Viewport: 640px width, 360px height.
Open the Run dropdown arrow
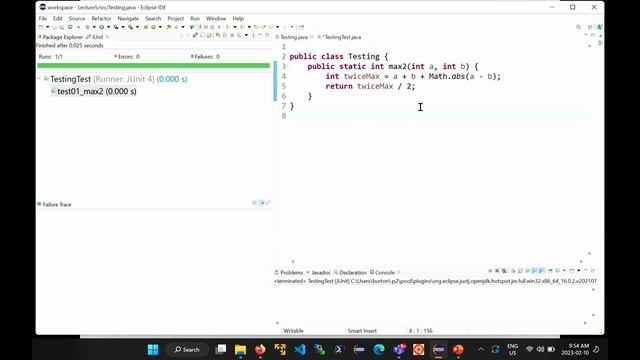click(108, 27)
